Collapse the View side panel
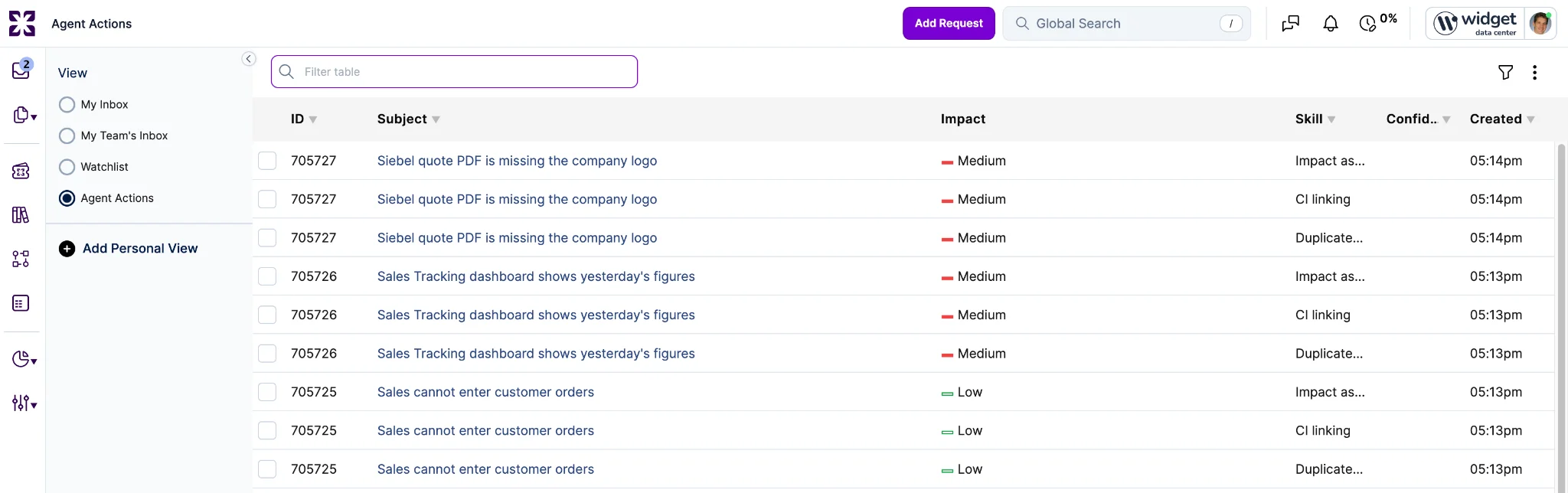1568x493 pixels. click(x=249, y=59)
